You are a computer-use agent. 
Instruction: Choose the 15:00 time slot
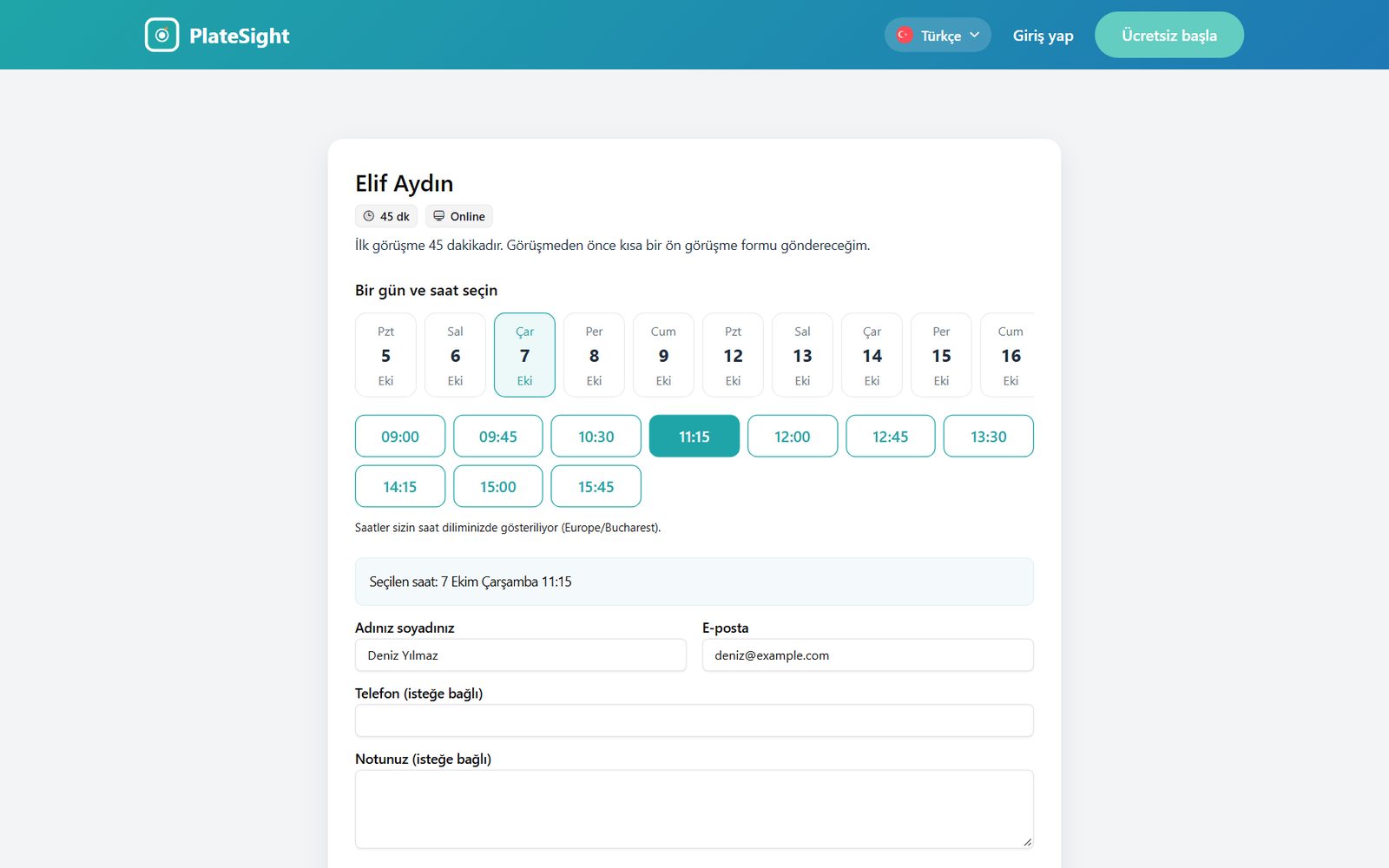pos(498,486)
